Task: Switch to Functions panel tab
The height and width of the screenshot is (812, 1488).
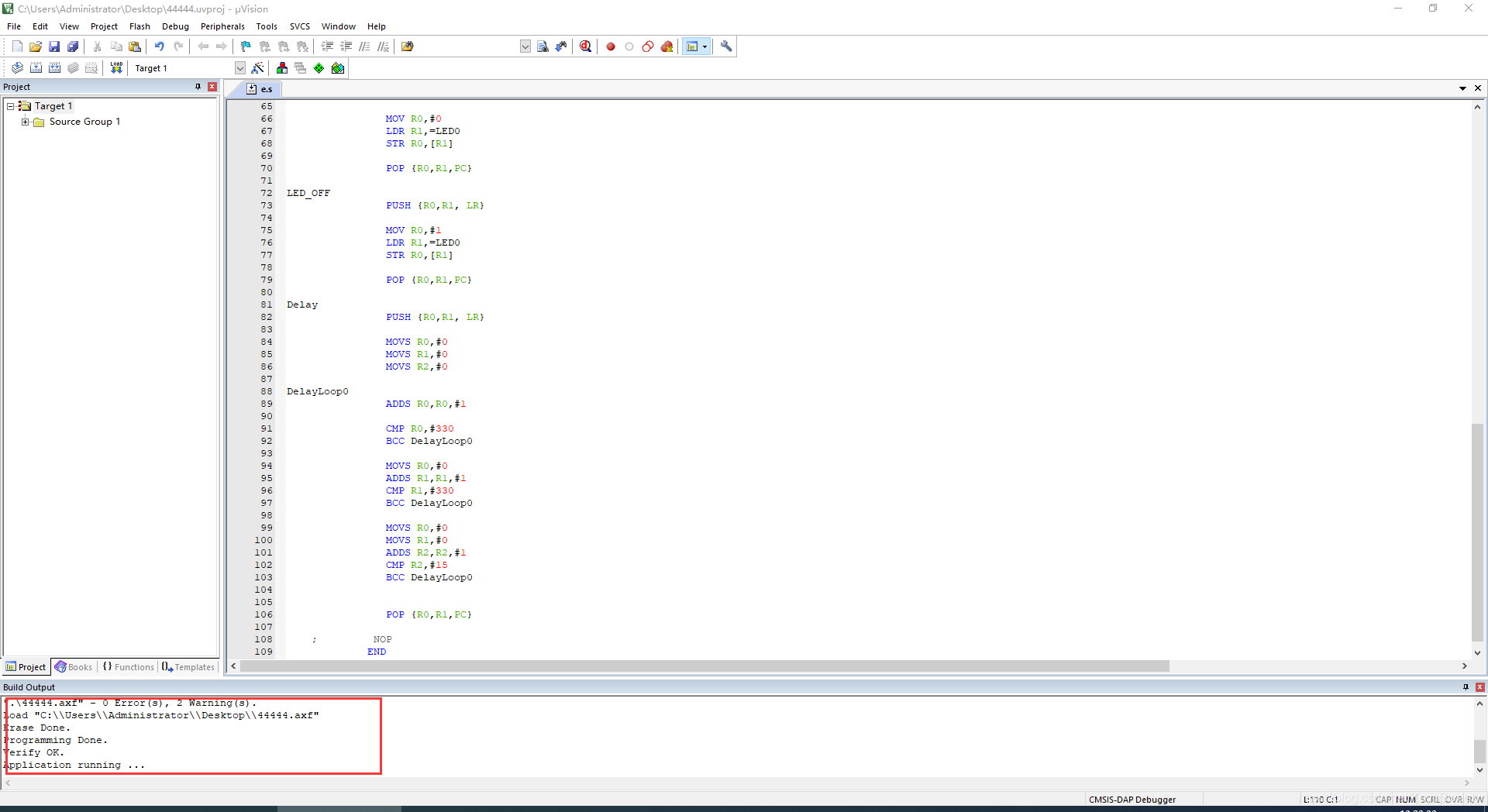Action: 129,667
